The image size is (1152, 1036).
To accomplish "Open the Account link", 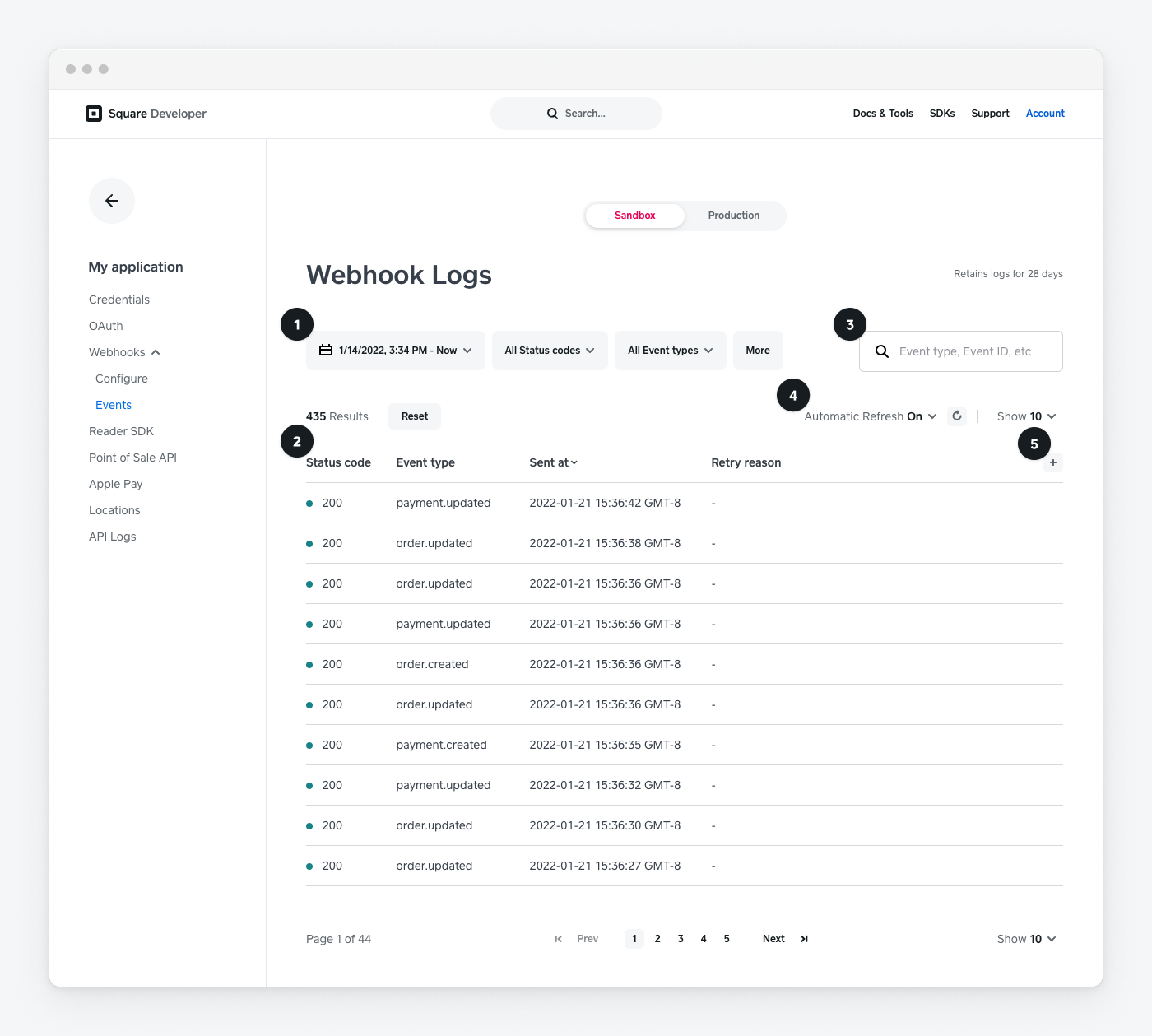I will [1045, 114].
